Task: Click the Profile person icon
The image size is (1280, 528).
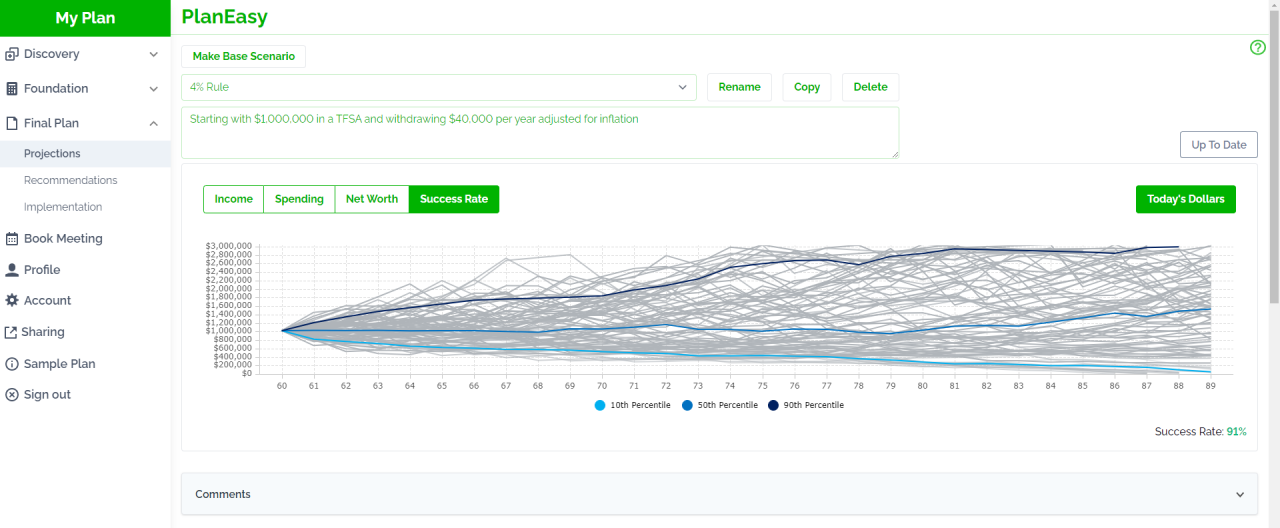Action: point(12,270)
